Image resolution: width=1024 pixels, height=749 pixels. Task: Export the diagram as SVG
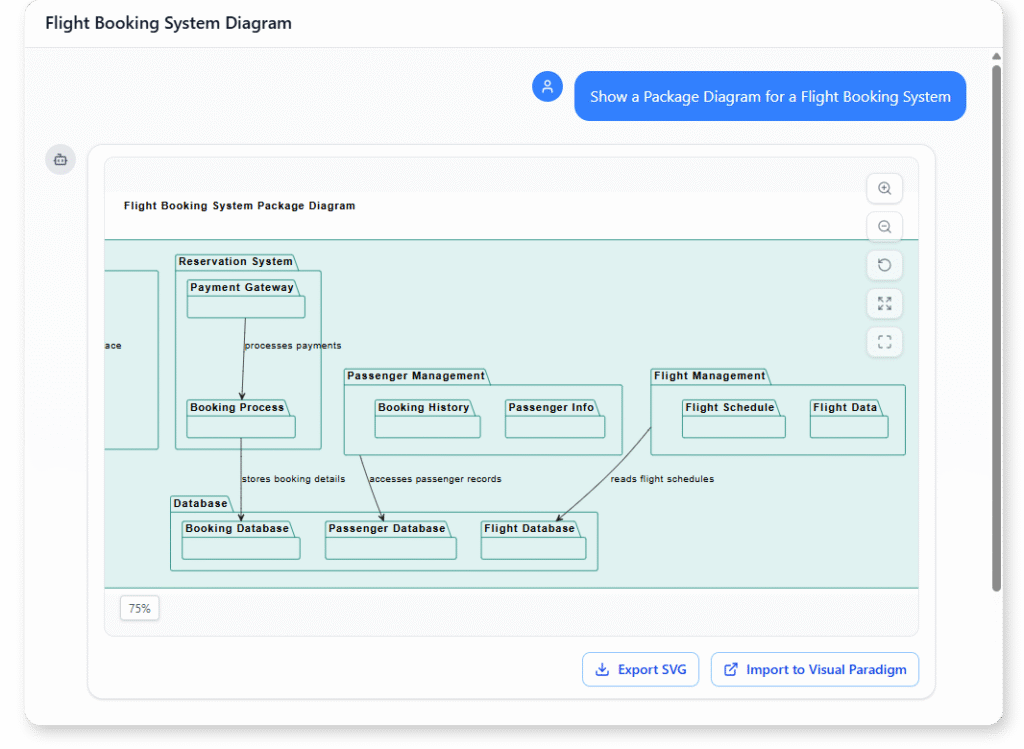point(640,669)
